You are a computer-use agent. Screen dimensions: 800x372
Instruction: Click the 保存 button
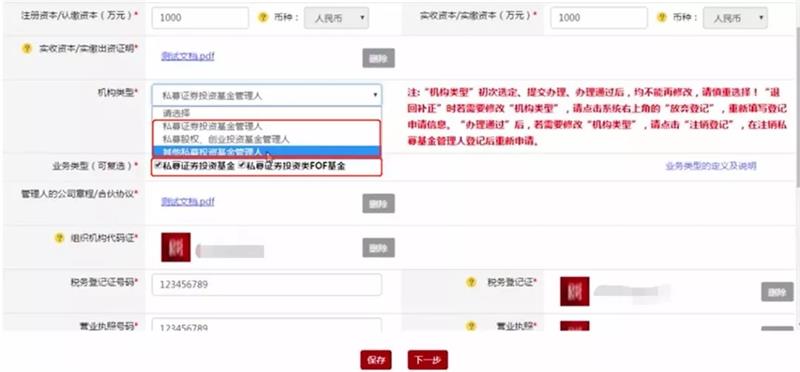click(376, 360)
